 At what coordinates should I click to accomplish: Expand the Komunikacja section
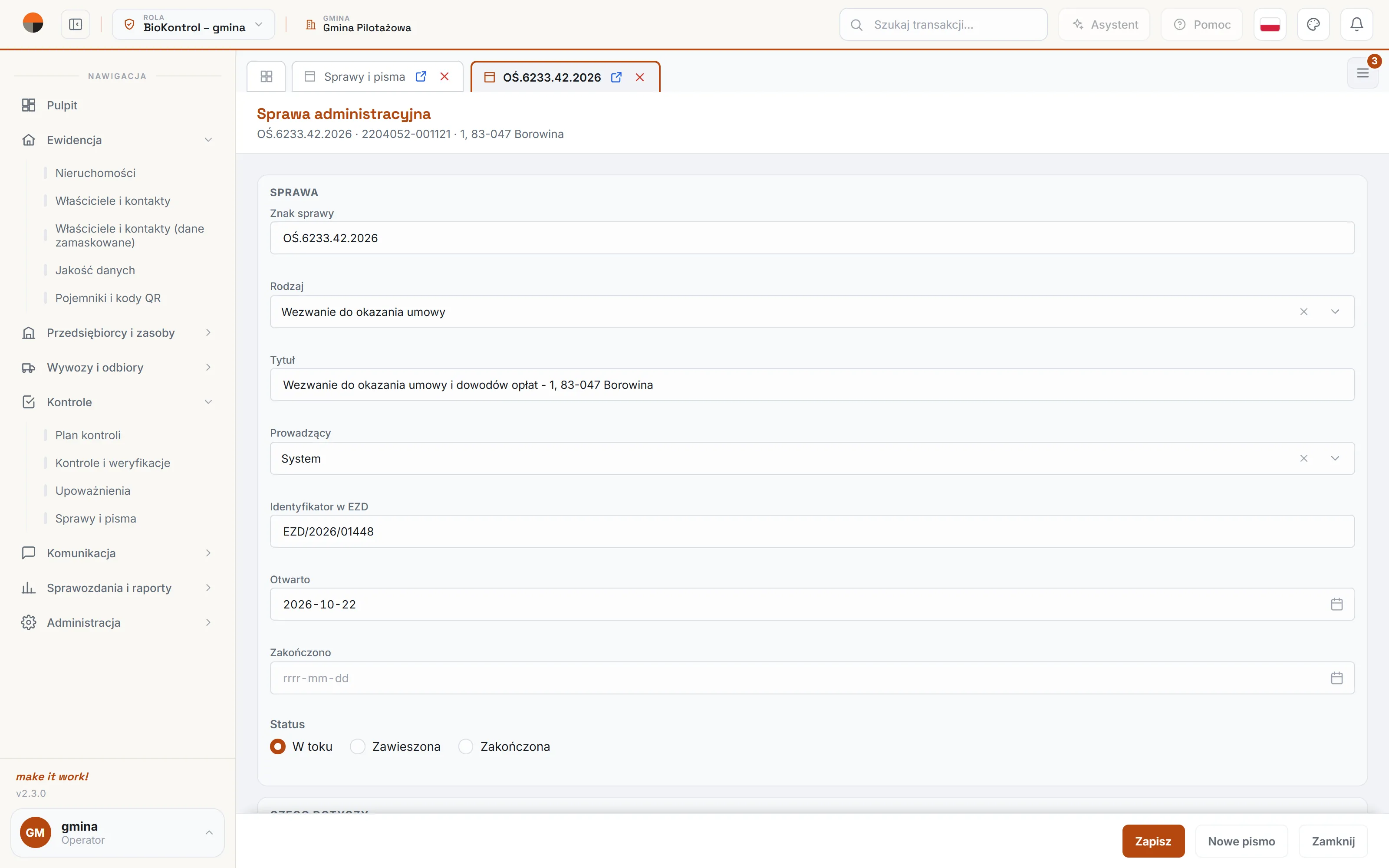click(x=117, y=553)
